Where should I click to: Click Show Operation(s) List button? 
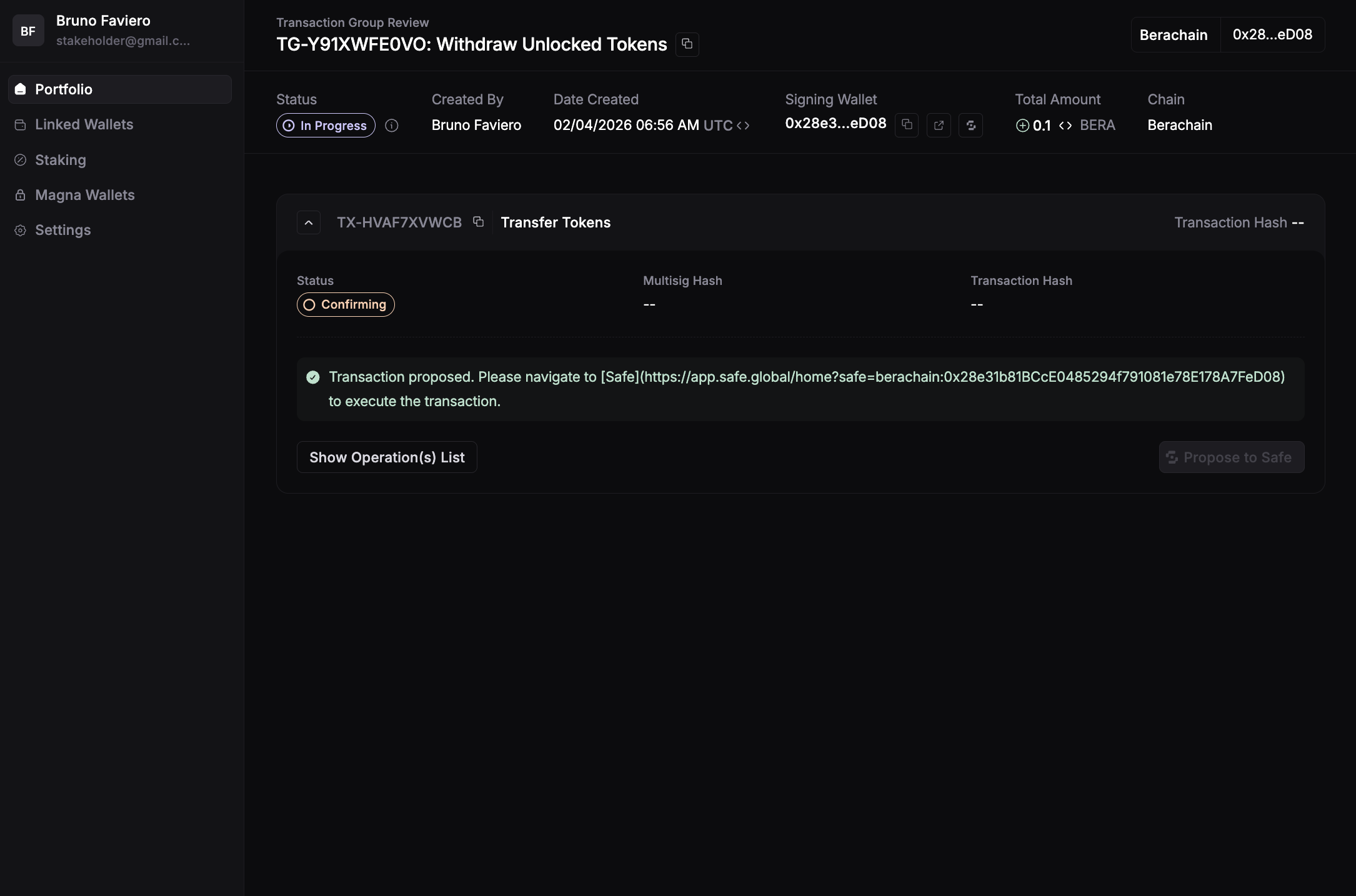pyautogui.click(x=387, y=457)
